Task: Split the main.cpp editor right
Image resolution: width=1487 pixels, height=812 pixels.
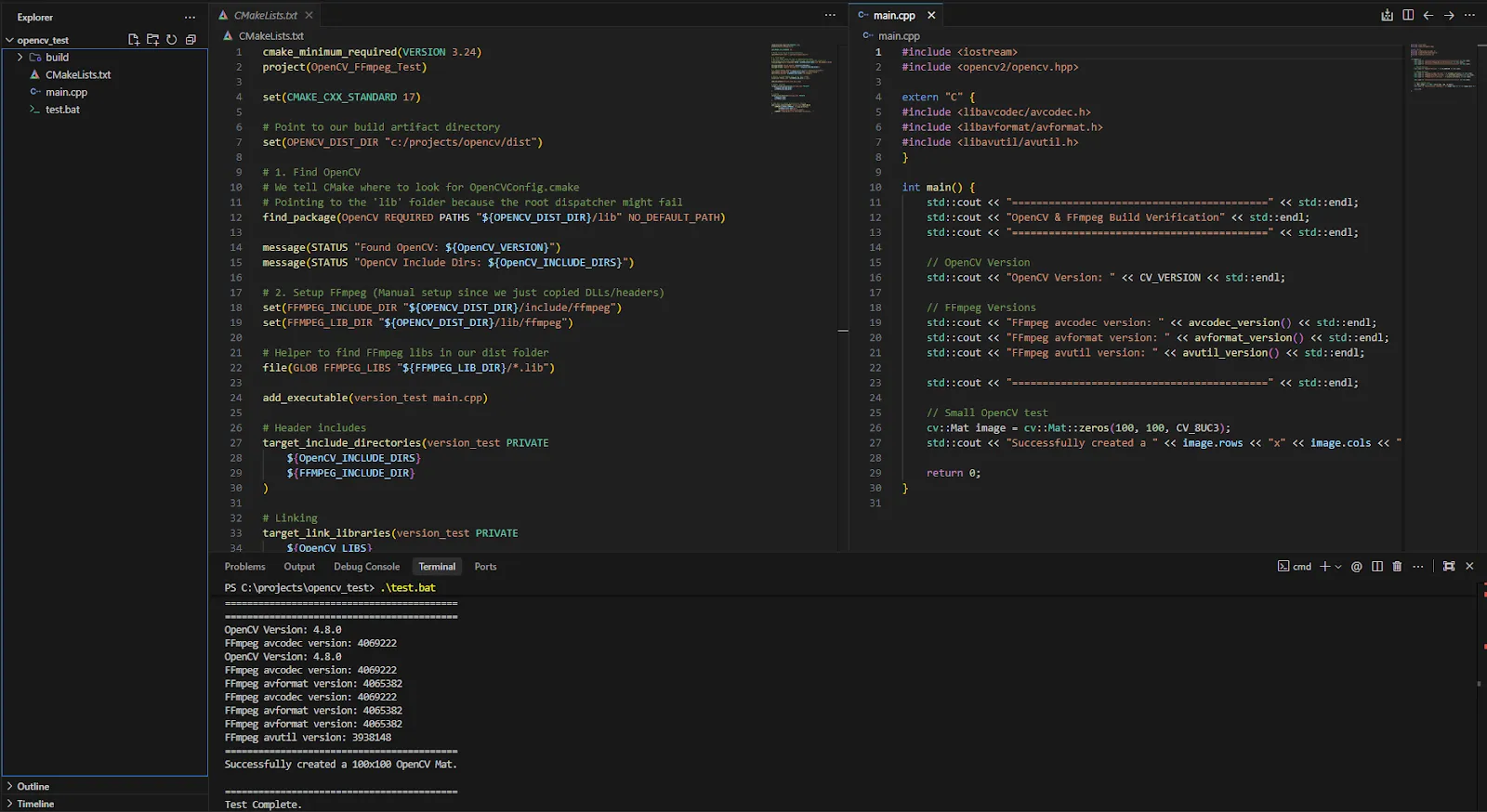Action: coord(1408,15)
